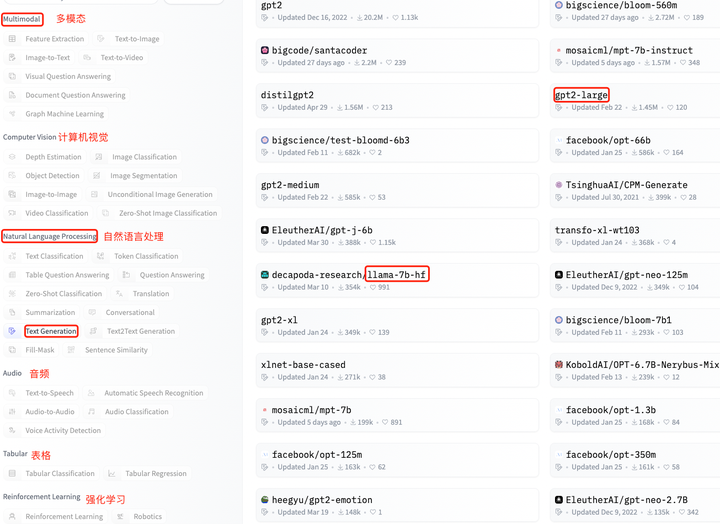Choose the Robotics task filter
The height and width of the screenshot is (524, 720).
[140, 516]
